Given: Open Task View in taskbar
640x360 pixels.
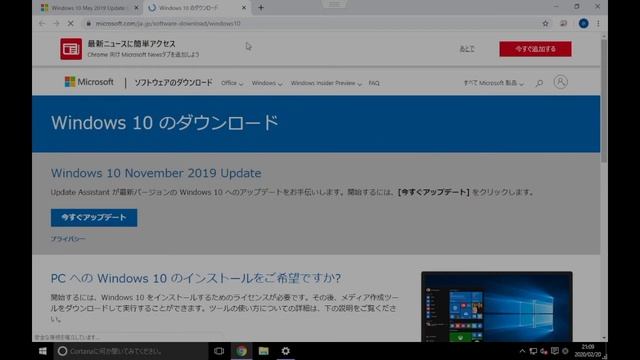Looking at the screenshot, I should coord(219,351).
